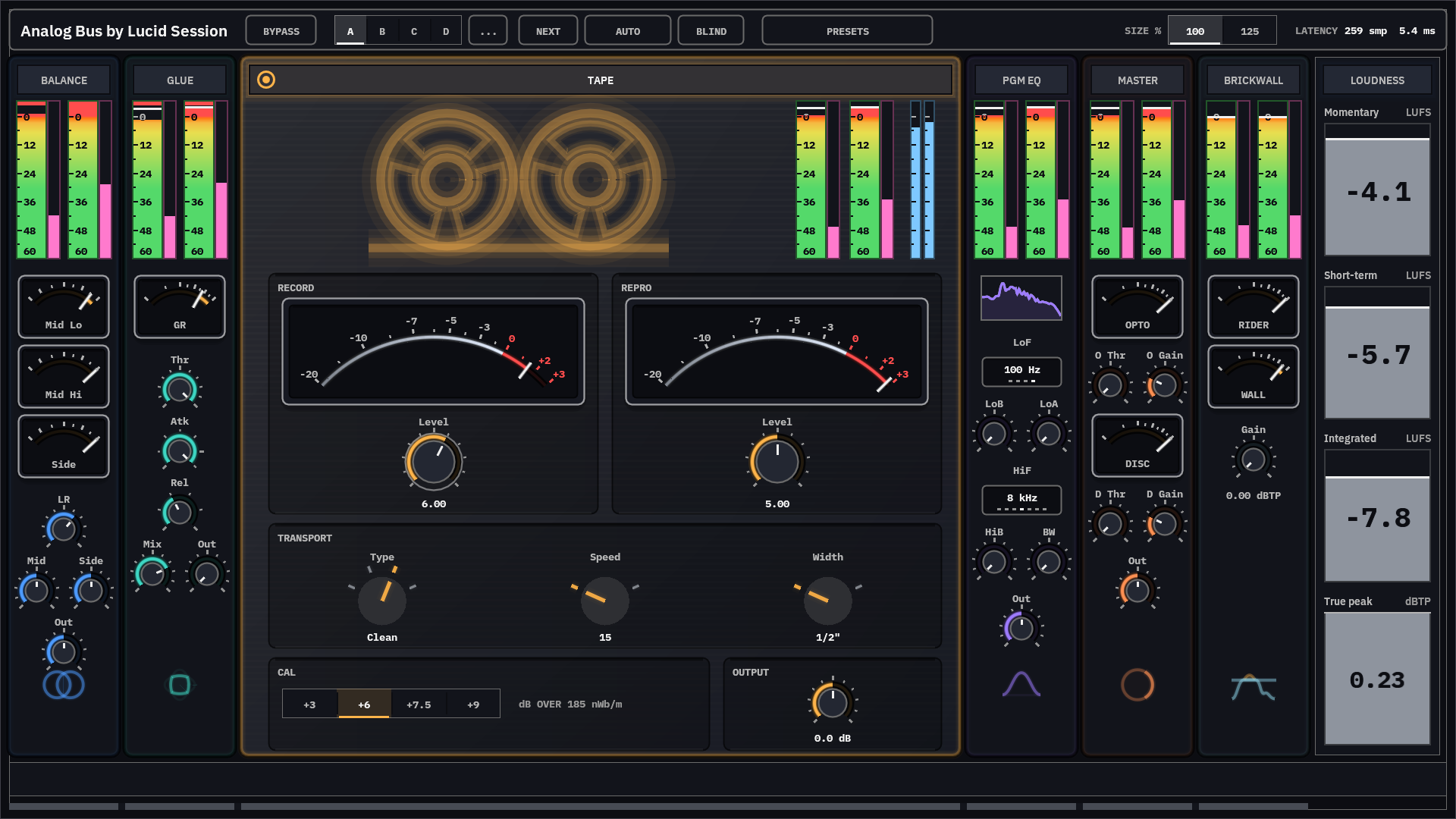Select the LOUDNESS module header

click(1377, 80)
